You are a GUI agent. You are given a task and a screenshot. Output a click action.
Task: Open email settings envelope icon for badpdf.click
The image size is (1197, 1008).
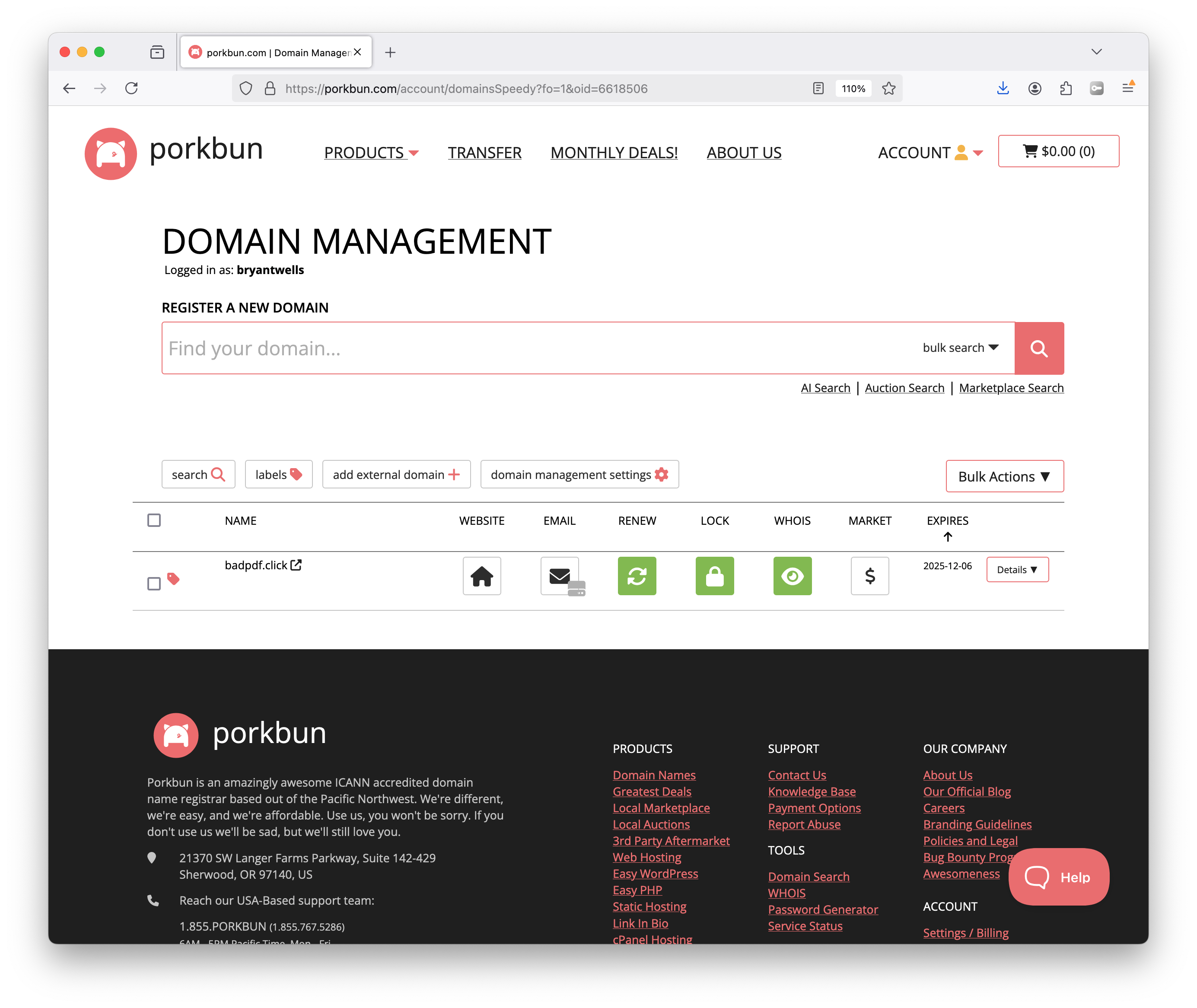point(560,576)
